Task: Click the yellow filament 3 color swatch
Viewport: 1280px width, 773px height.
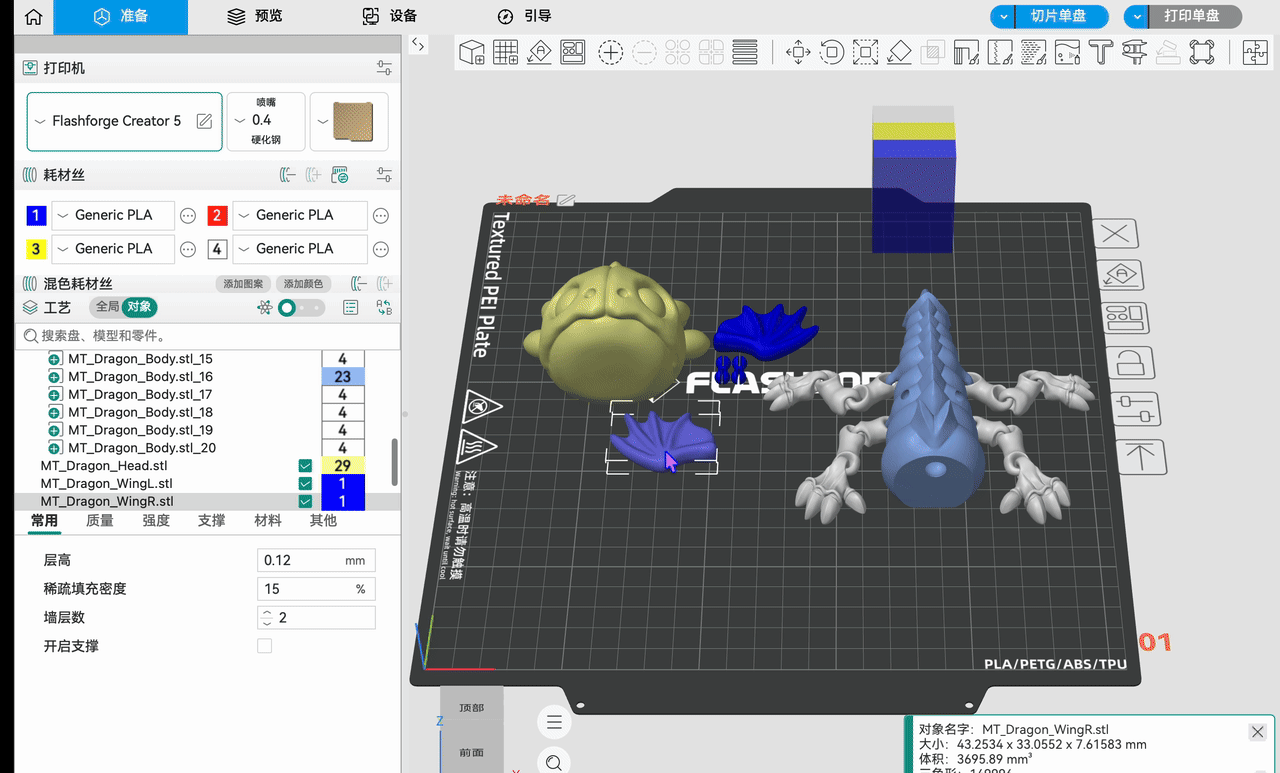Action: coord(36,249)
